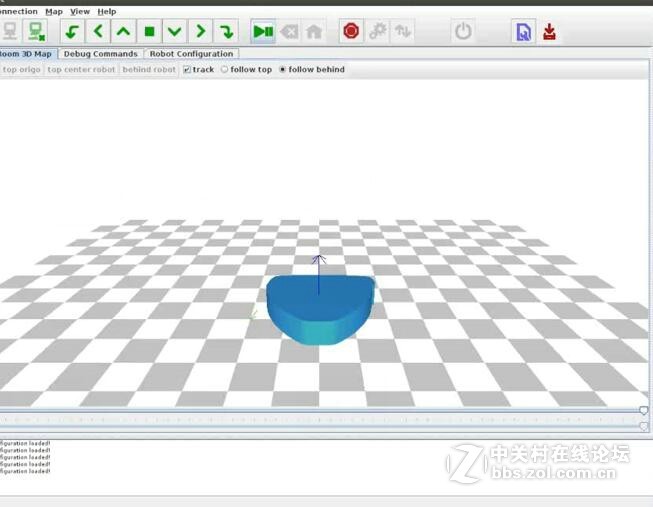Click the greyed backspace-delete icon
The image size is (653, 507).
[289, 31]
